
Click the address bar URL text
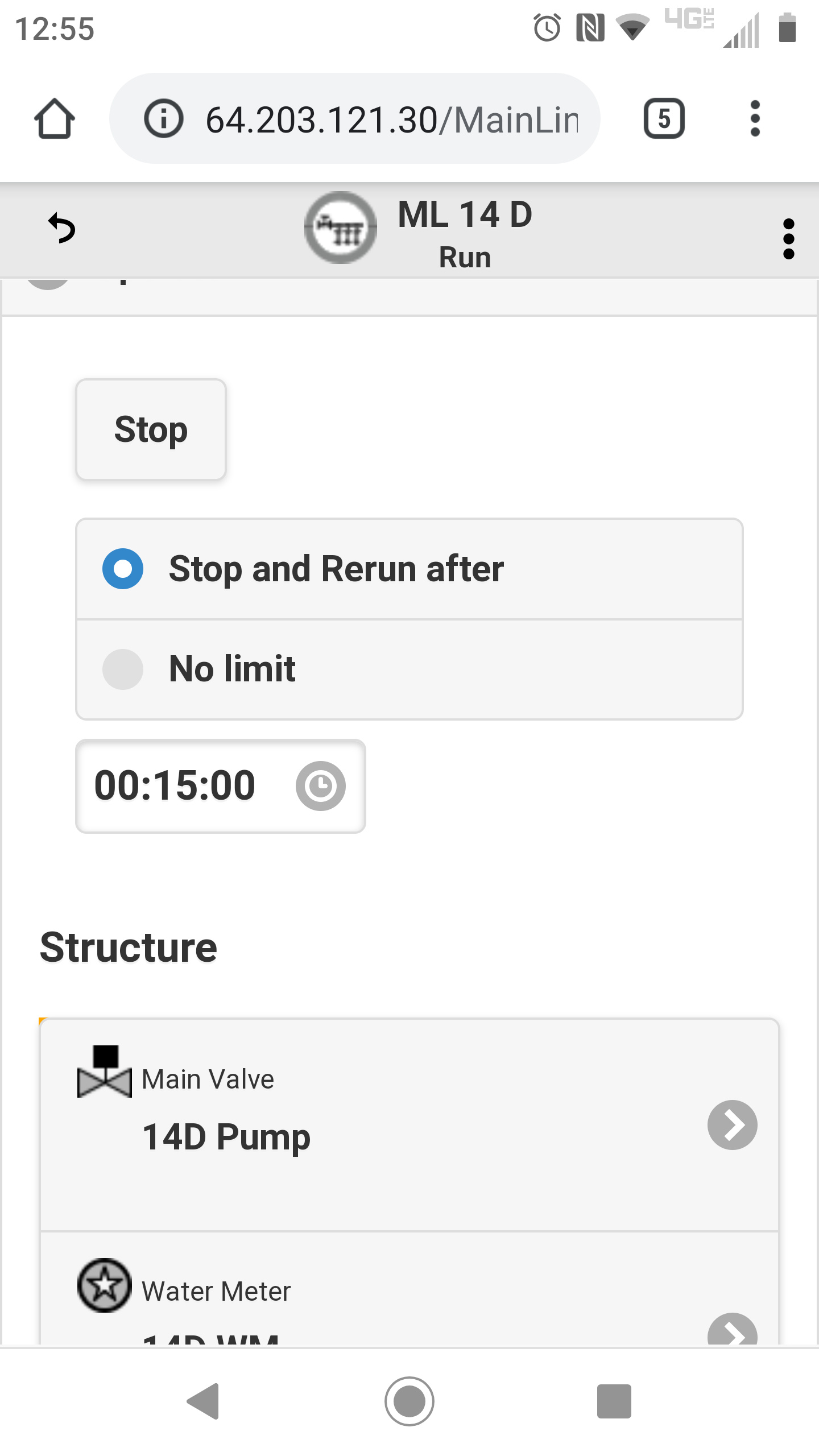click(x=392, y=119)
